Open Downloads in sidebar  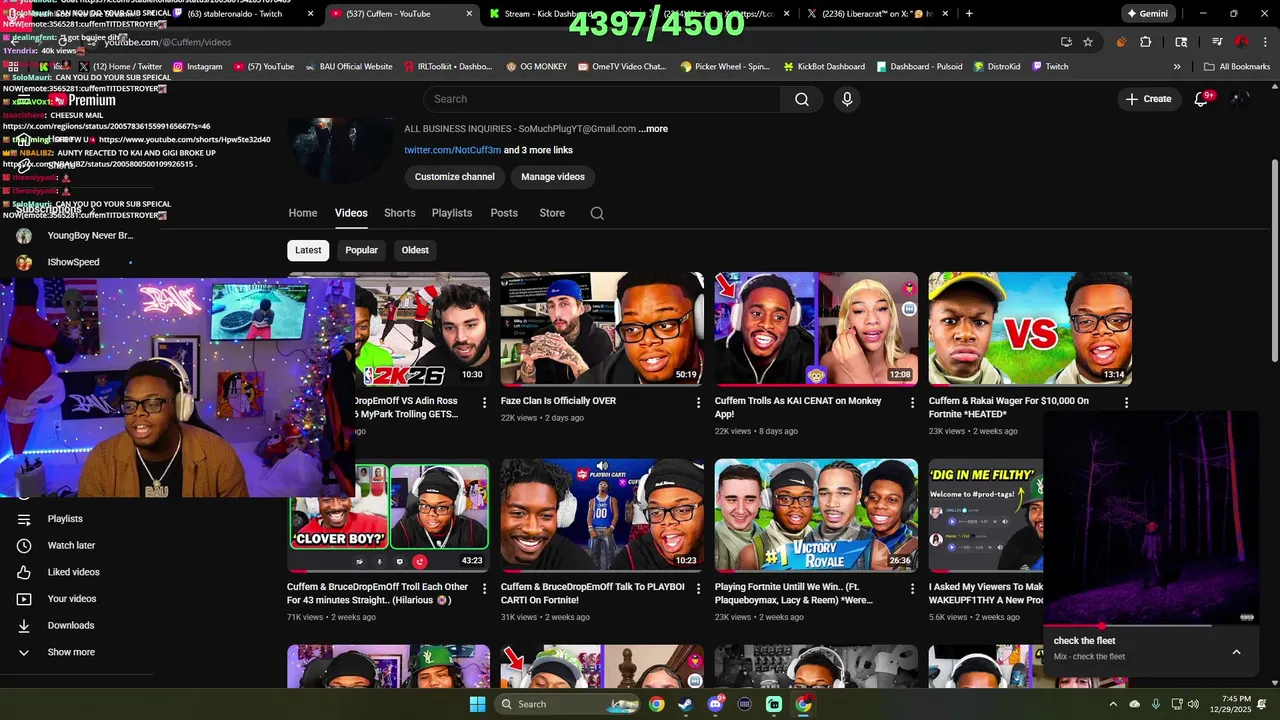pos(71,626)
